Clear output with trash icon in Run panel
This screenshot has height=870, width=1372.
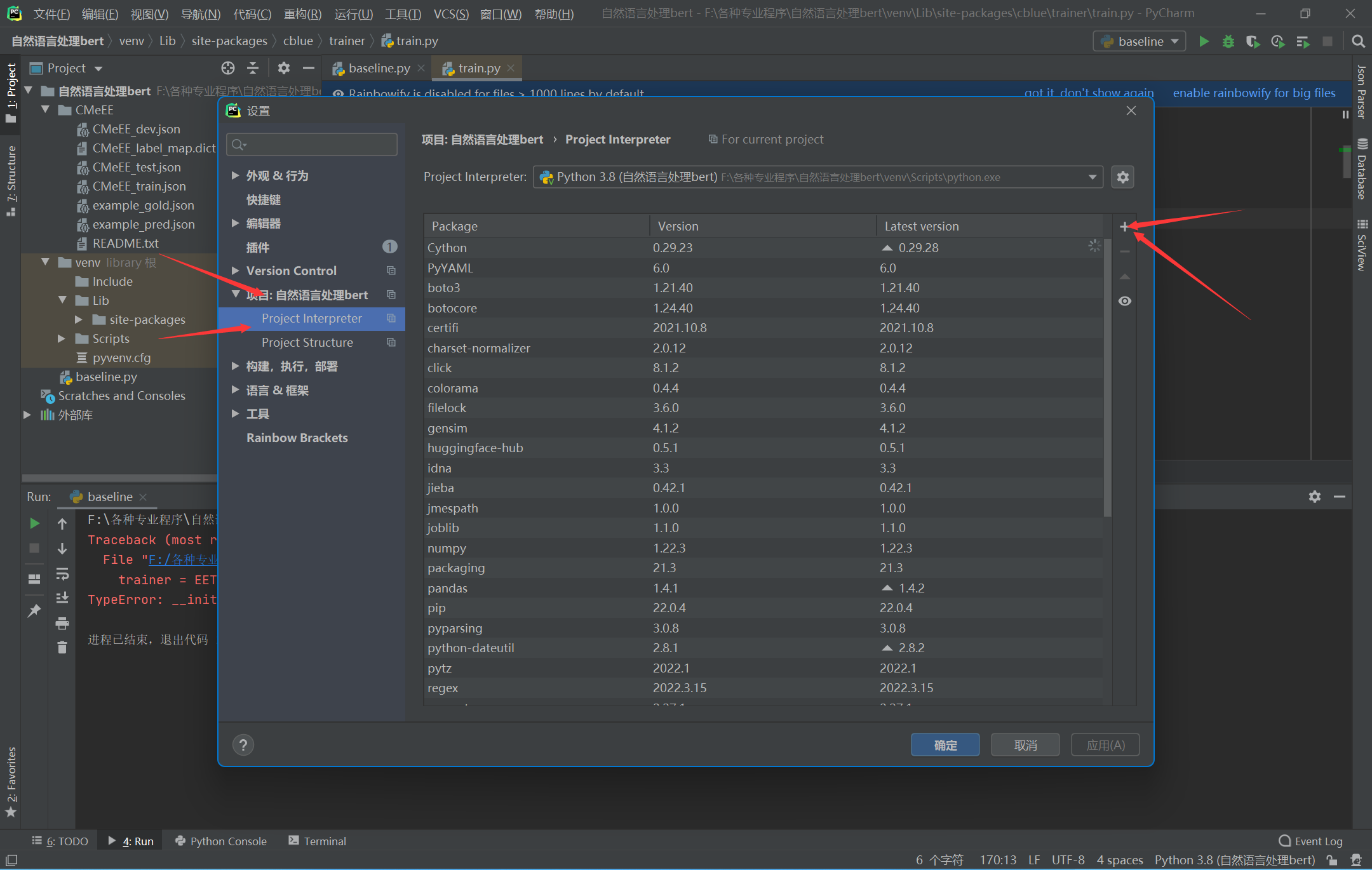pyautogui.click(x=62, y=647)
